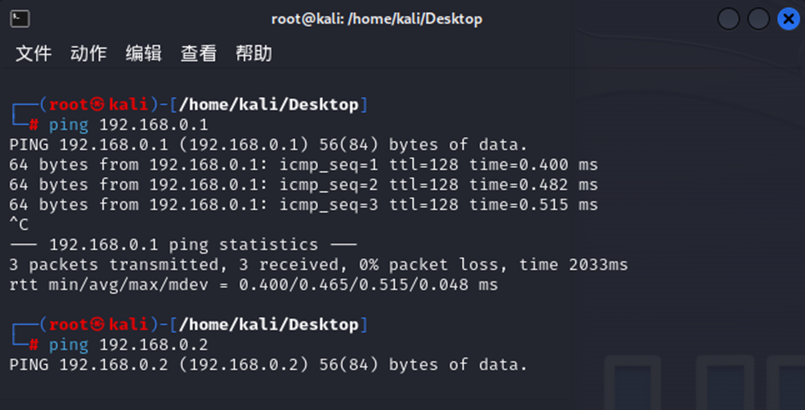
Task: Open the 编辑 menu
Action: 143,54
